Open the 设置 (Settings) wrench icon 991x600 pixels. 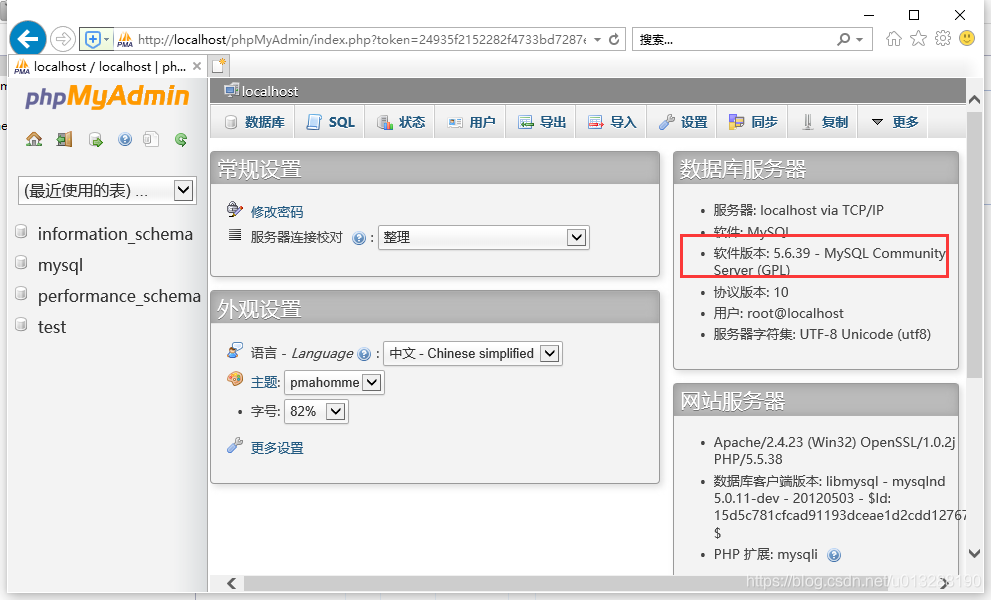click(682, 121)
